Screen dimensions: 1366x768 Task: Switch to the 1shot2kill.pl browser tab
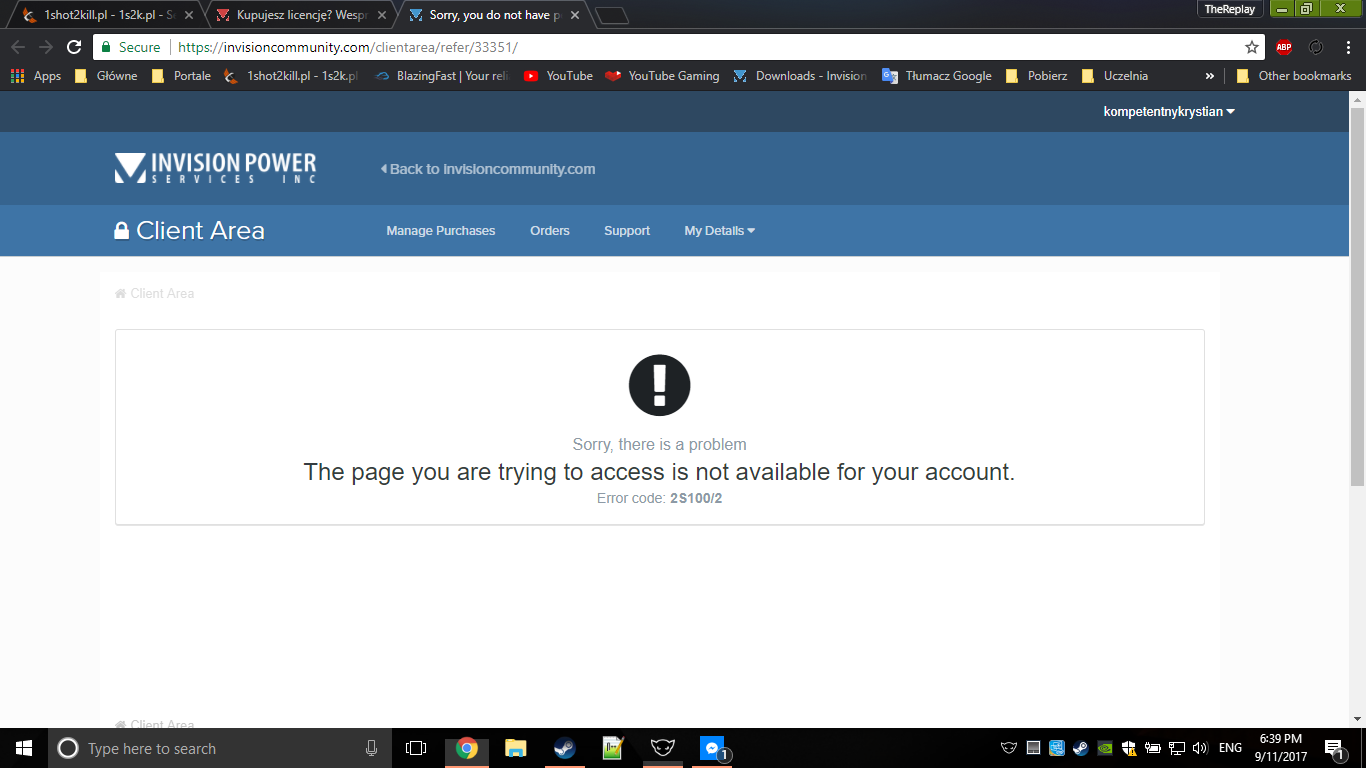pos(100,15)
